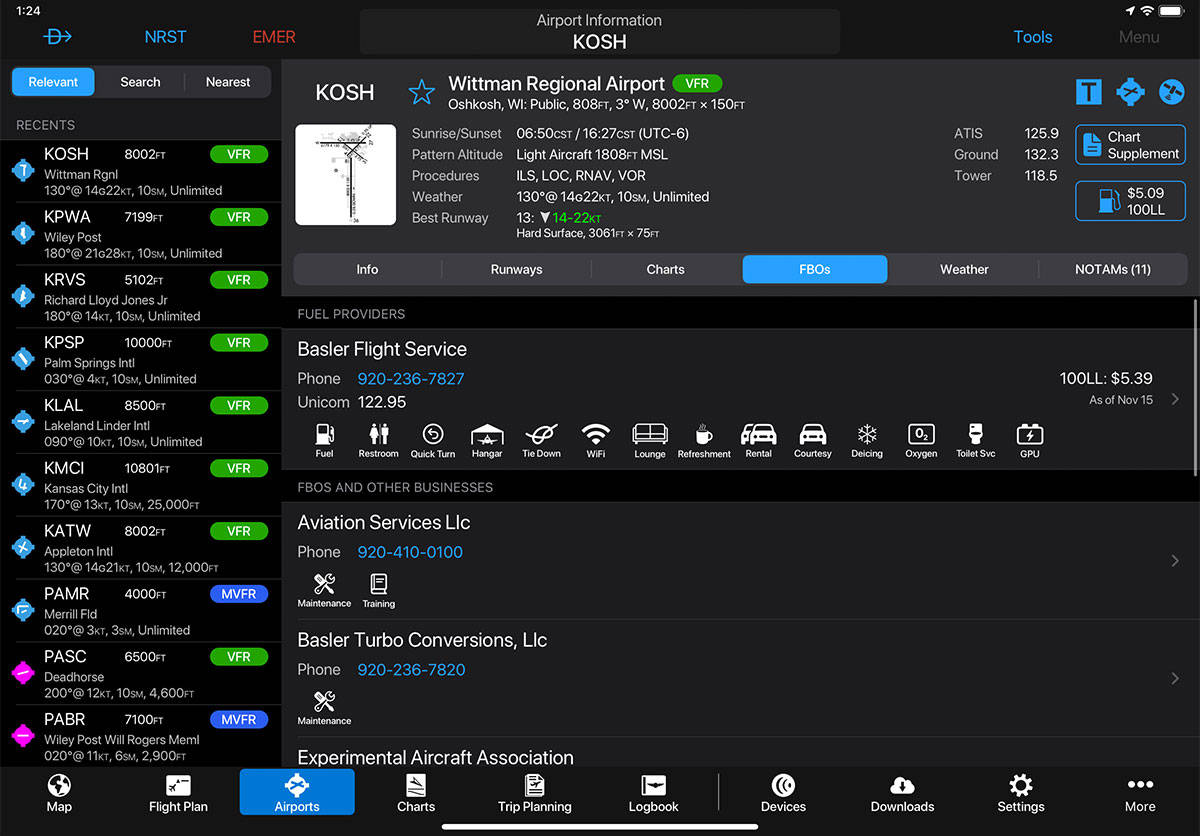Open the Map tab globe icon

pyautogui.click(x=59, y=792)
